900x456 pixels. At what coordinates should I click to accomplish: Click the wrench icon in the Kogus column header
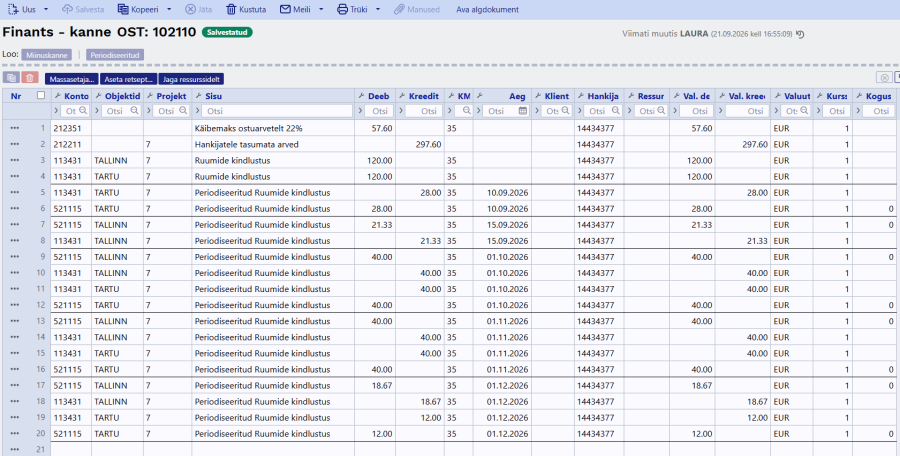click(859, 96)
